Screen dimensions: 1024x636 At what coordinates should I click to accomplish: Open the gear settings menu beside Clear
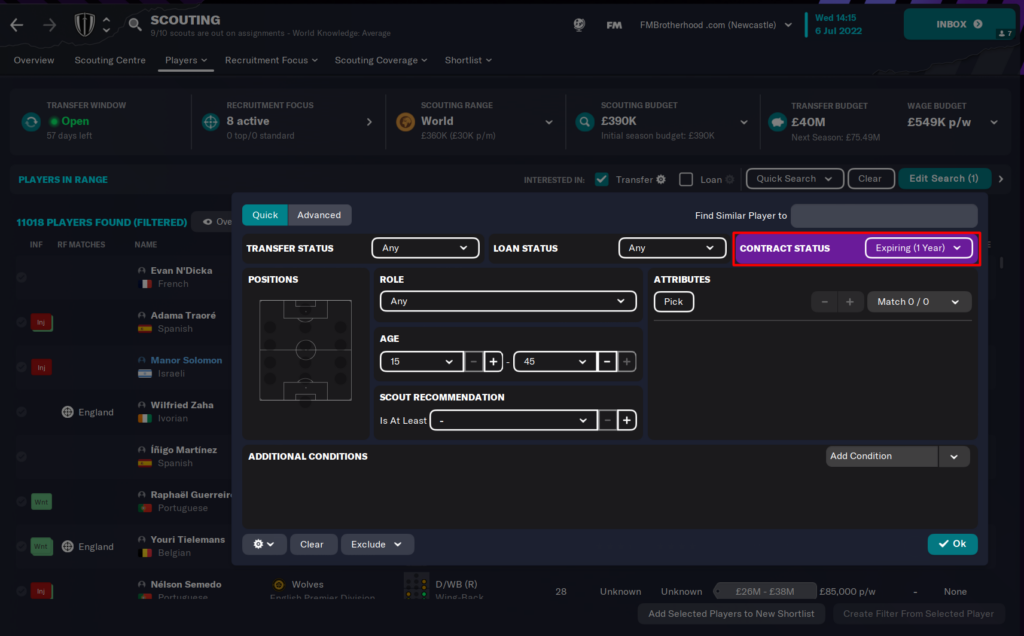[264, 544]
